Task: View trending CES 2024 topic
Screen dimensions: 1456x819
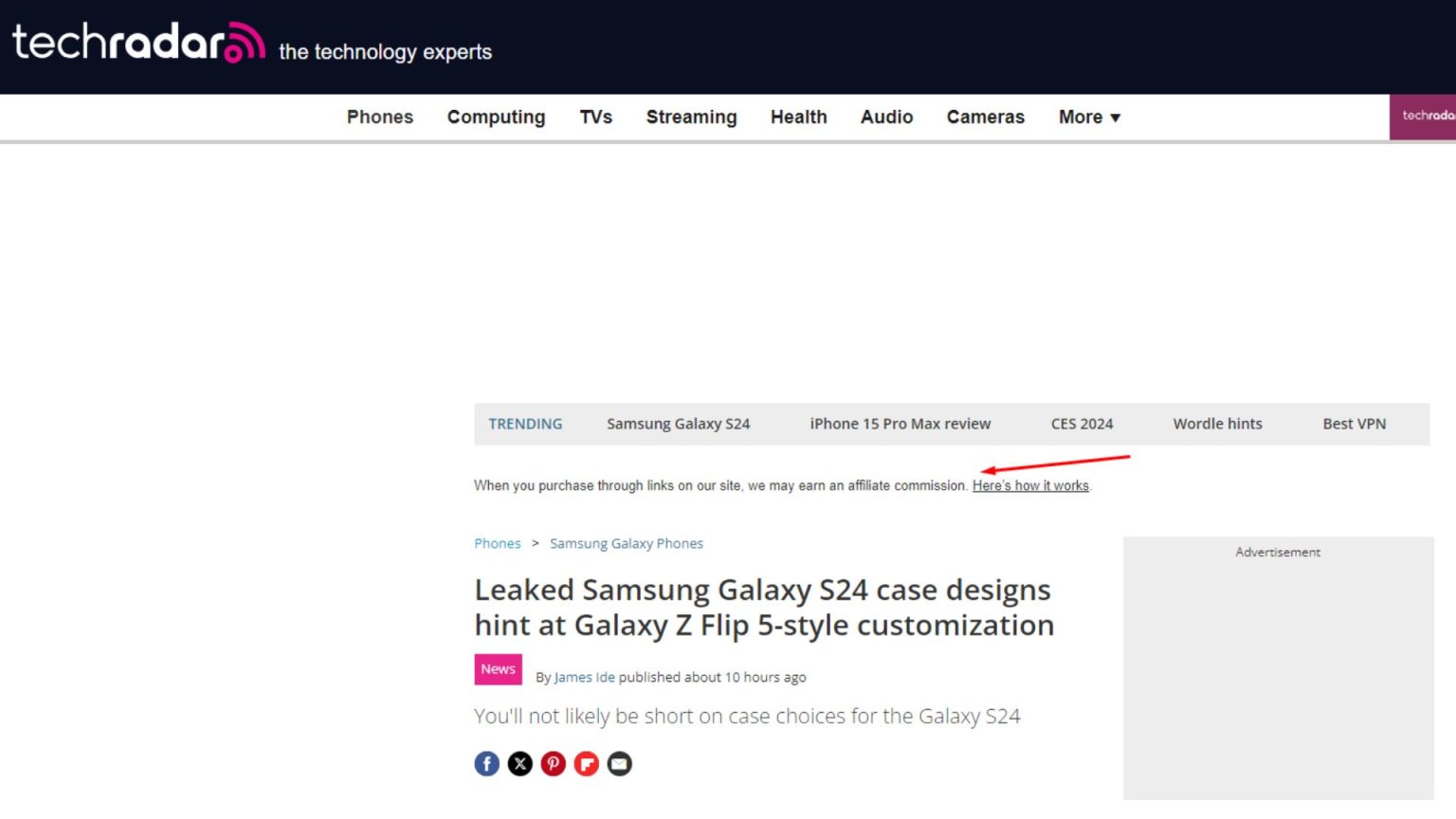Action: (x=1082, y=425)
